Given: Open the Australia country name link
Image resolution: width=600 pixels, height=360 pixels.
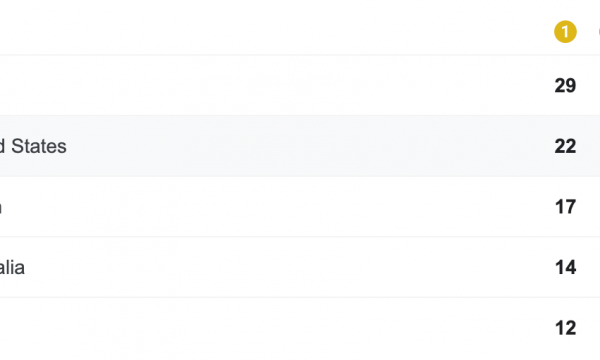Looking at the screenshot, I should coord(12,267).
